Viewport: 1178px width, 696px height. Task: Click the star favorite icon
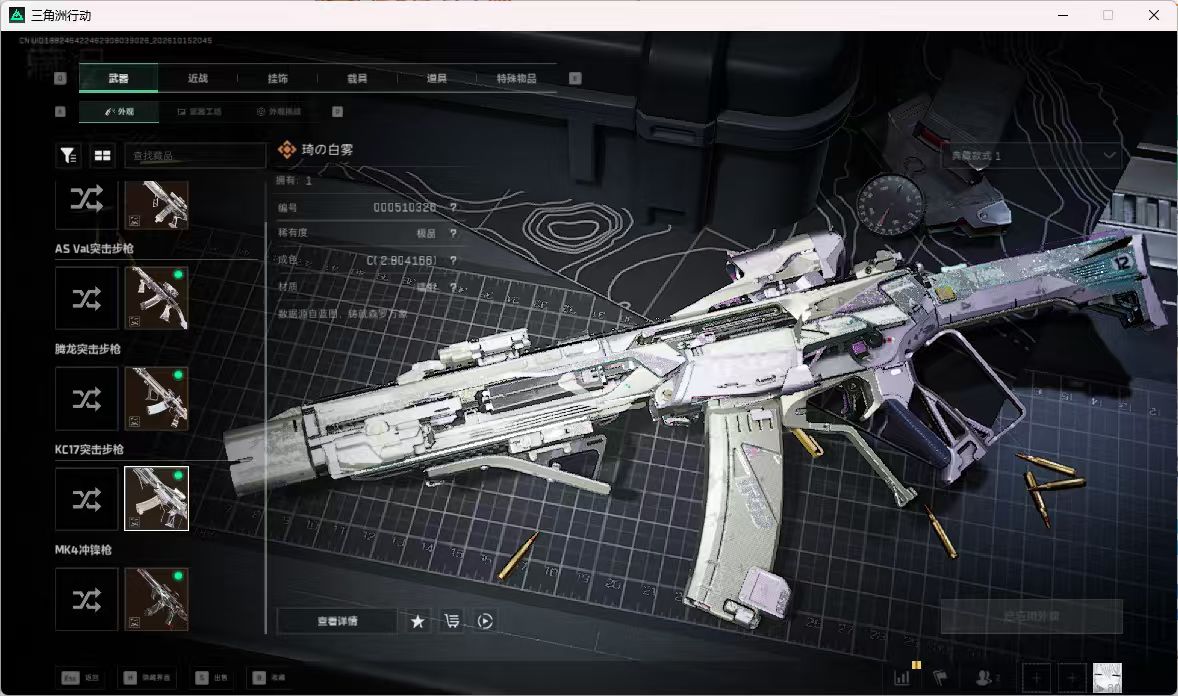point(418,621)
